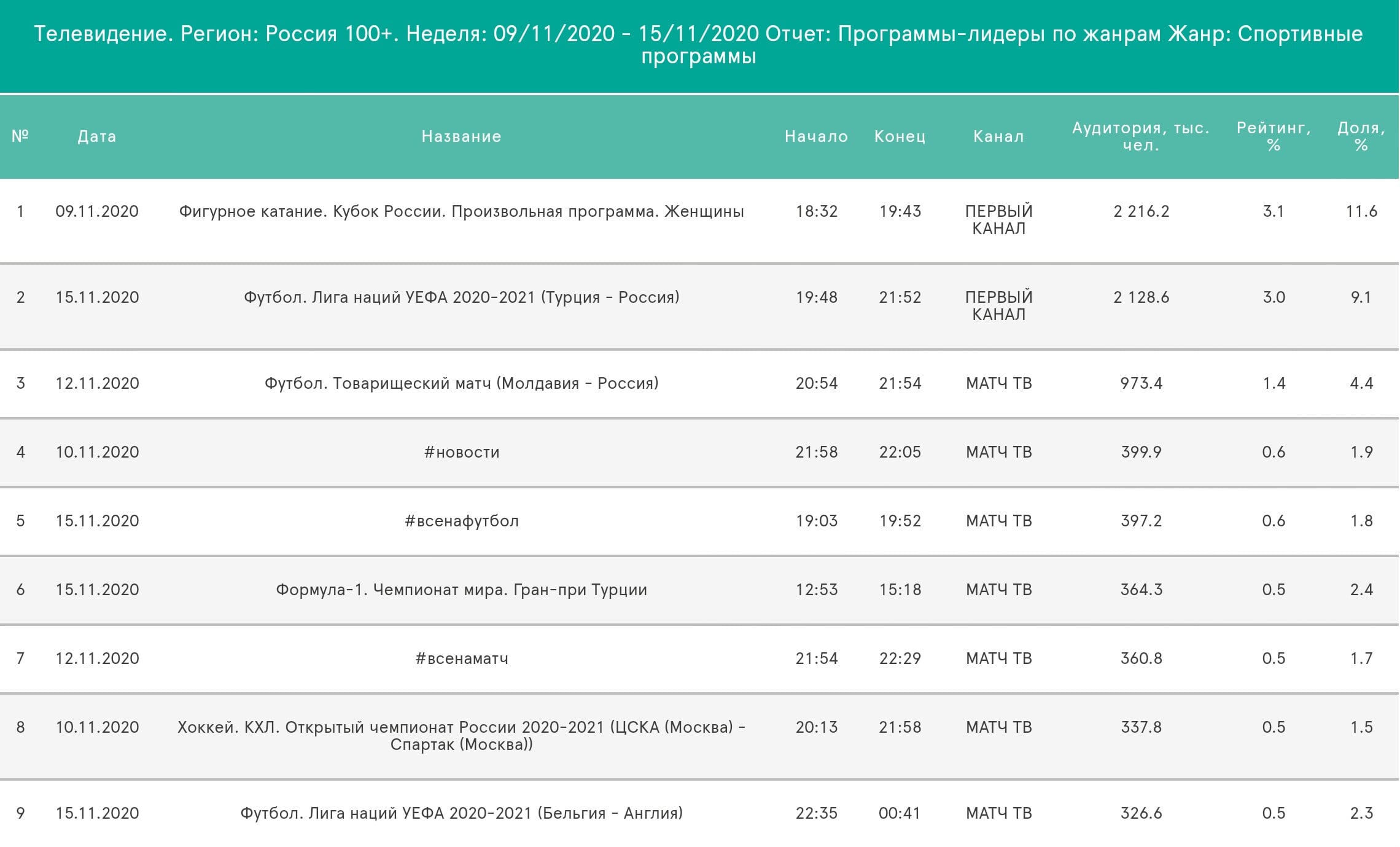Click share value 2.4
Viewport: 1400px width, 847px height.
[x=1361, y=590]
